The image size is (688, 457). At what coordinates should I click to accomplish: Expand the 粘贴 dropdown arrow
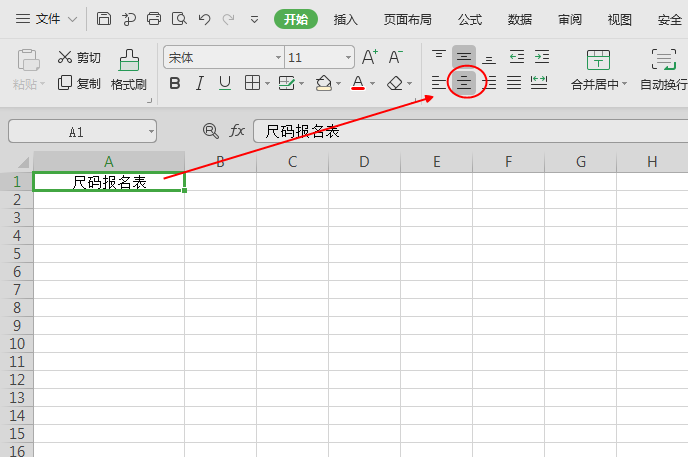43,83
